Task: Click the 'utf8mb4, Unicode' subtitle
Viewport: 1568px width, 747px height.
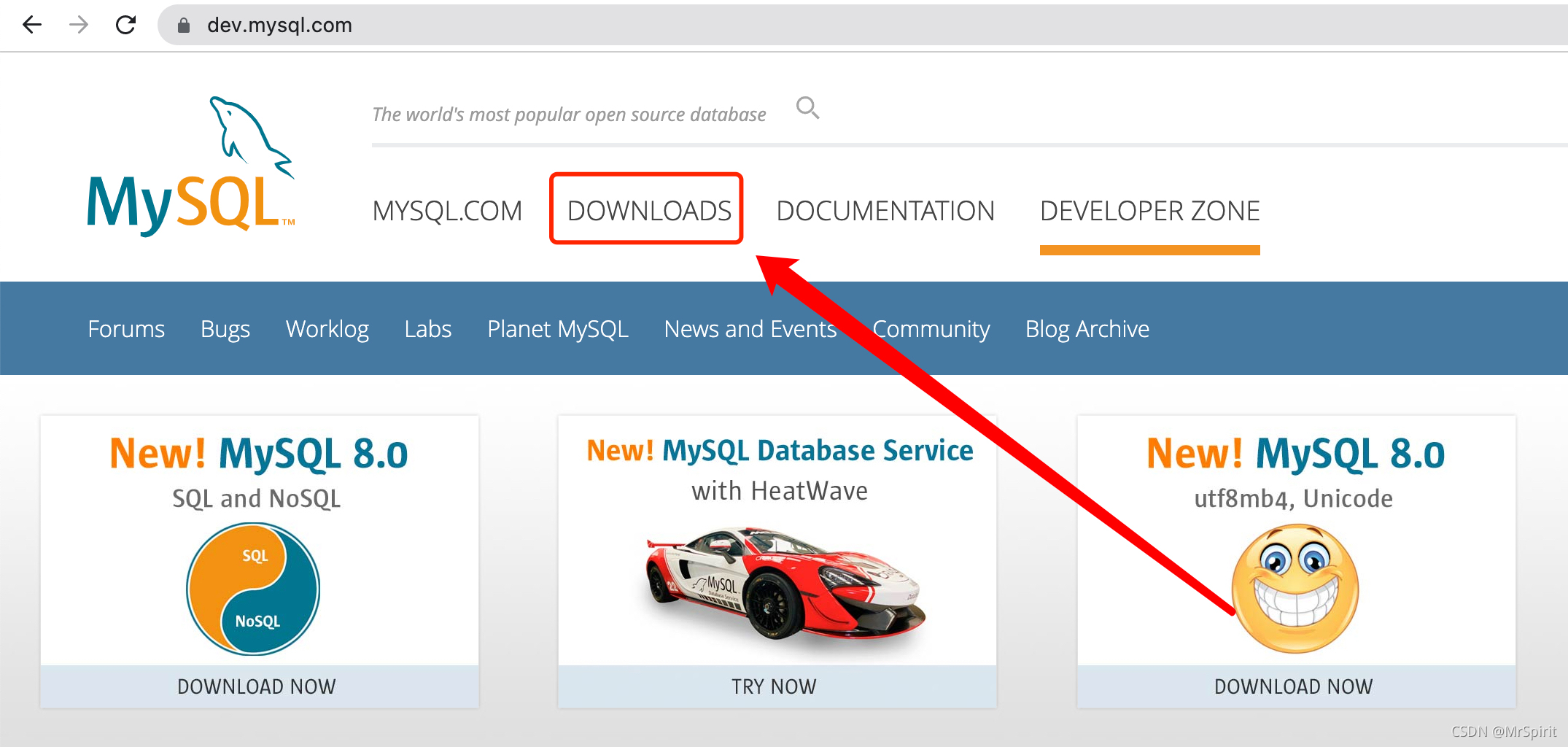Action: point(1294,498)
